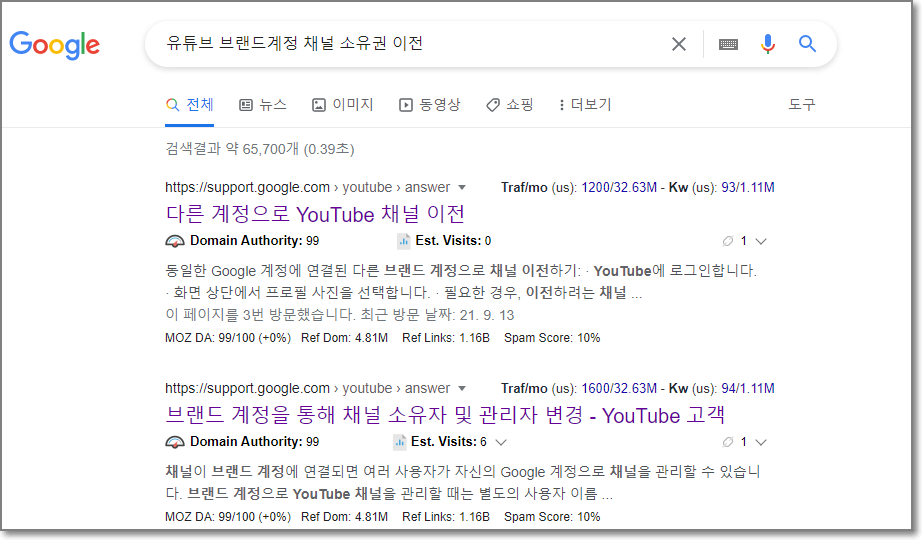Screen dimensions: 922x540
Task: Expand link count chevron of first result
Action: pos(761,242)
